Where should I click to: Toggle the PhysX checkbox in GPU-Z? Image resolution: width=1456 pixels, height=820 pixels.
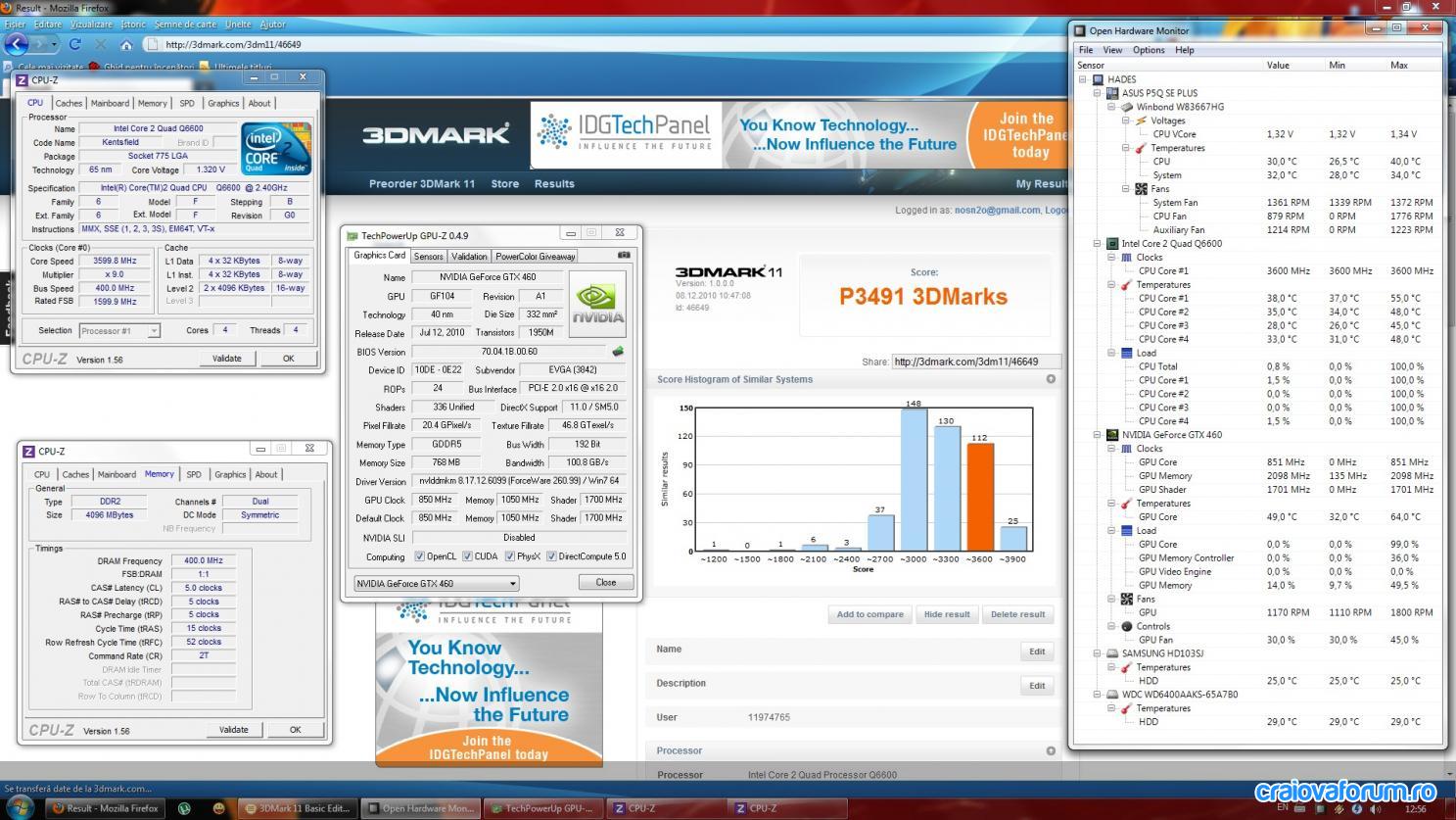509,556
